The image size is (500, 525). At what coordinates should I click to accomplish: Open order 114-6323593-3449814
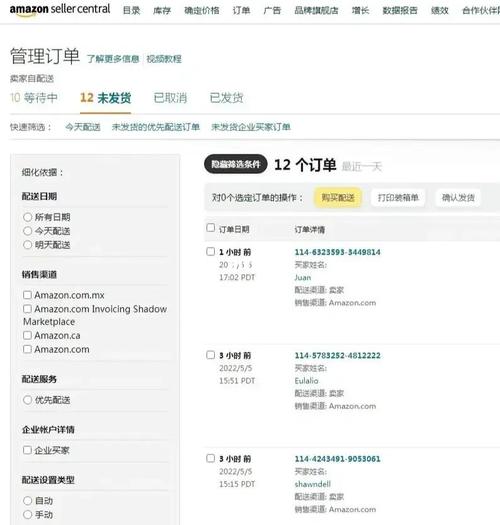point(338,252)
